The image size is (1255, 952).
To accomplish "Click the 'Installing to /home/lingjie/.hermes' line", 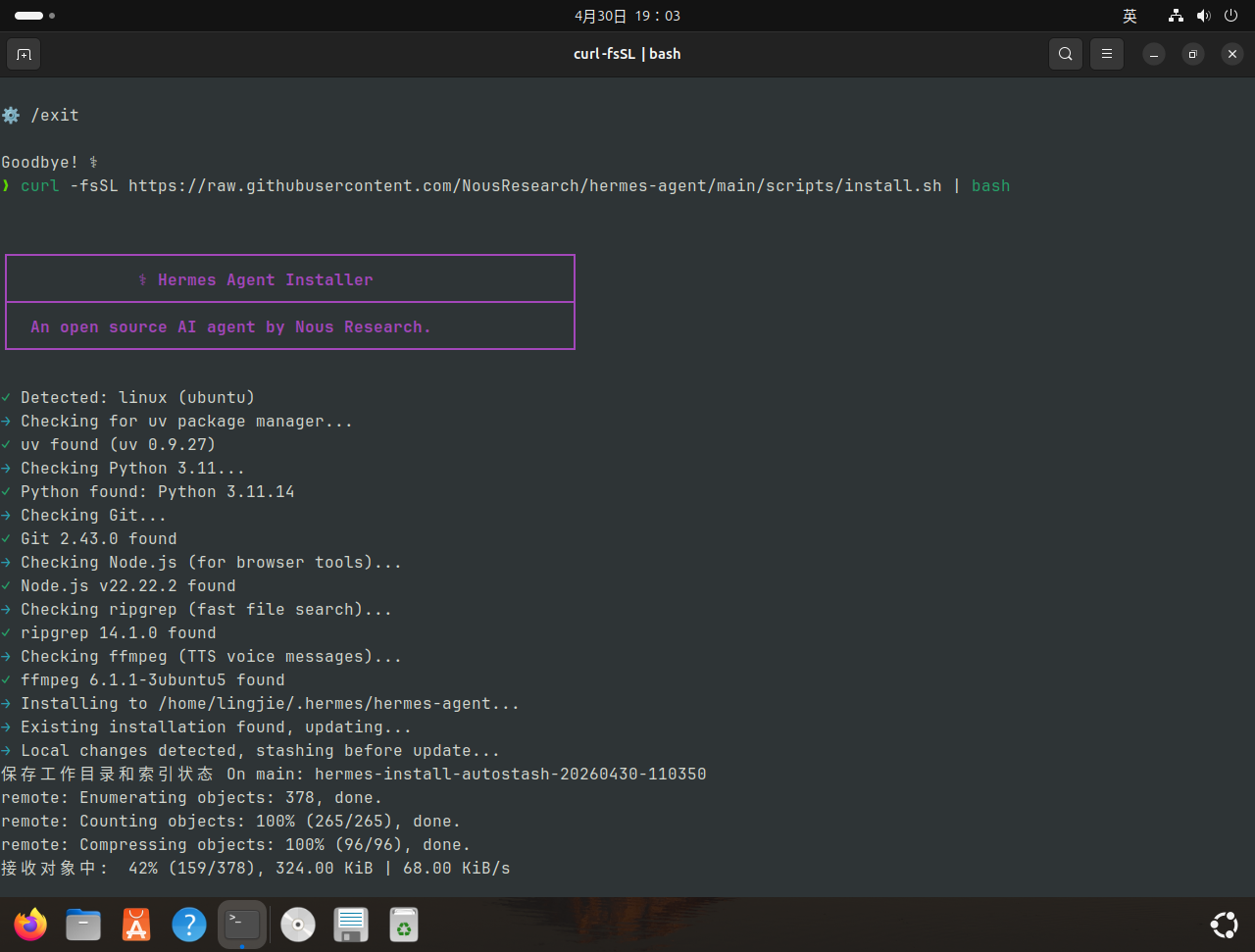I will [261, 703].
